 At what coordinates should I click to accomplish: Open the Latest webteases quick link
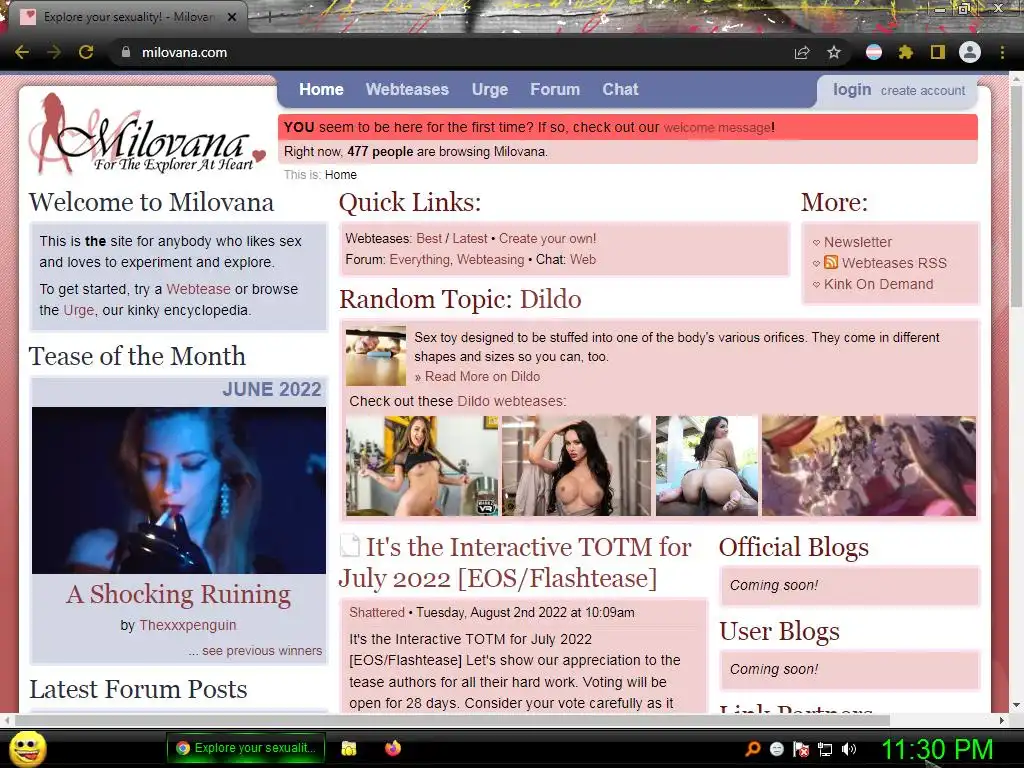click(x=470, y=238)
